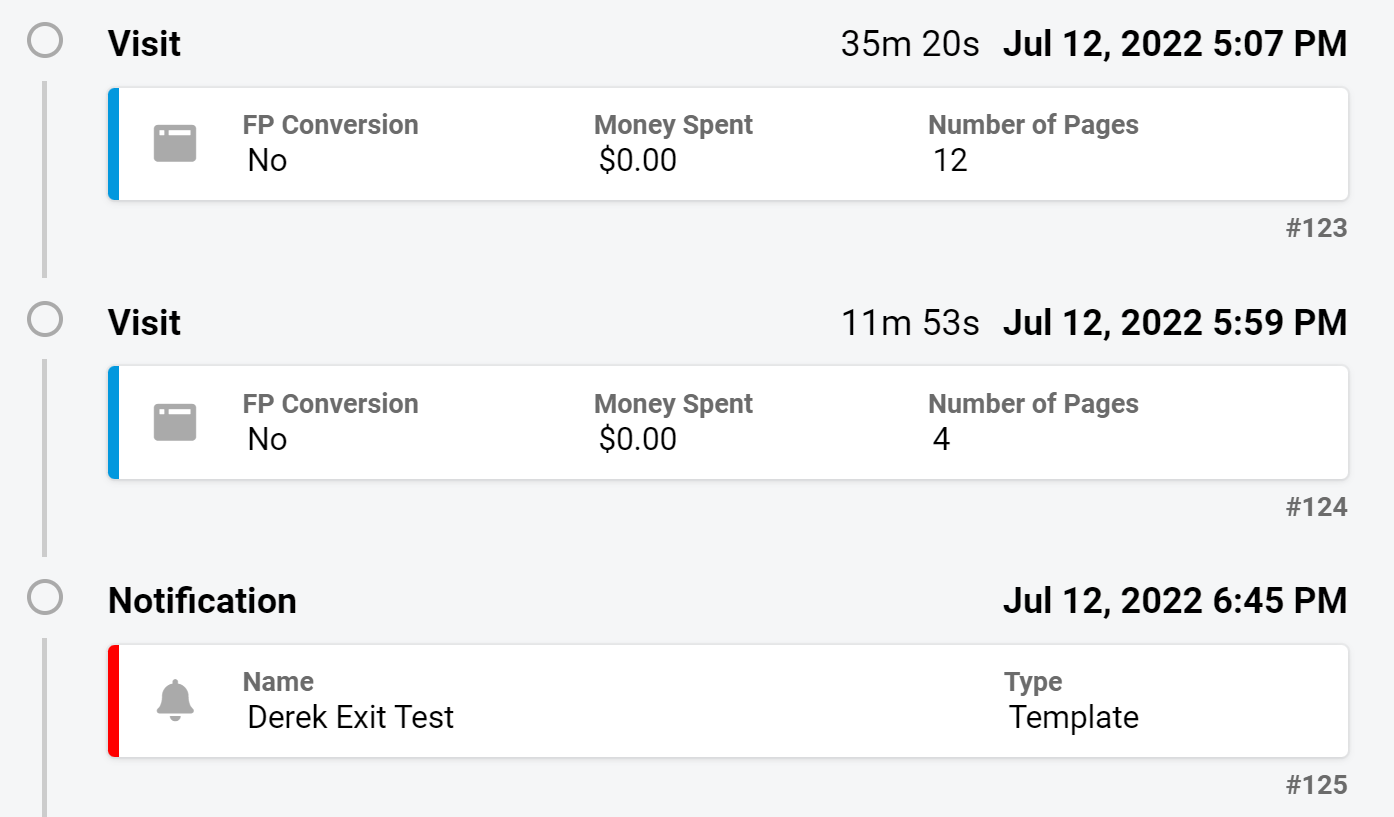
Task: Open the Notification event heading
Action: click(x=202, y=601)
